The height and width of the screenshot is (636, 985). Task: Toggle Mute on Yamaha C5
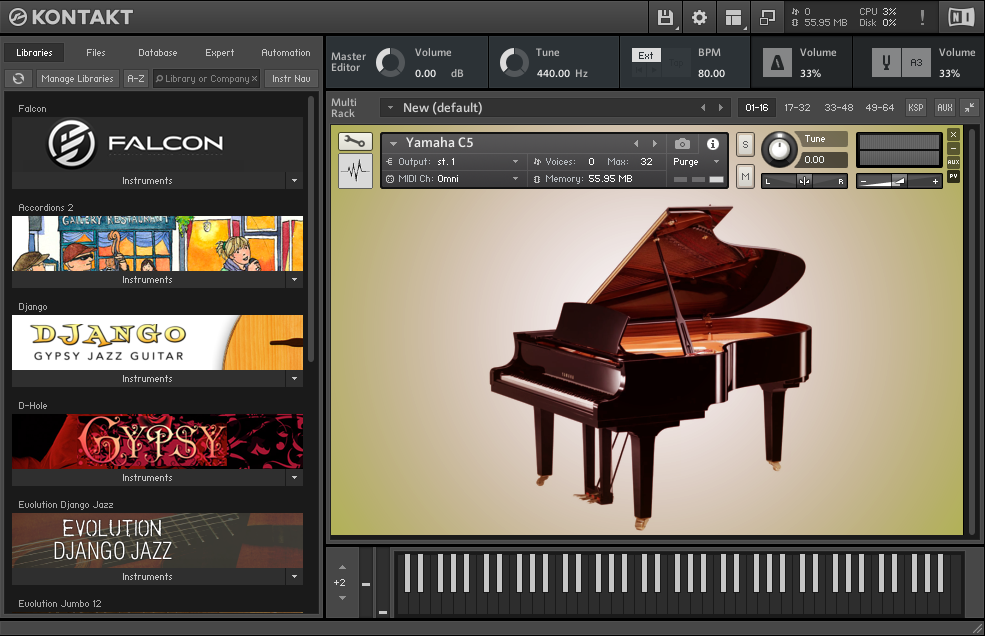click(745, 177)
